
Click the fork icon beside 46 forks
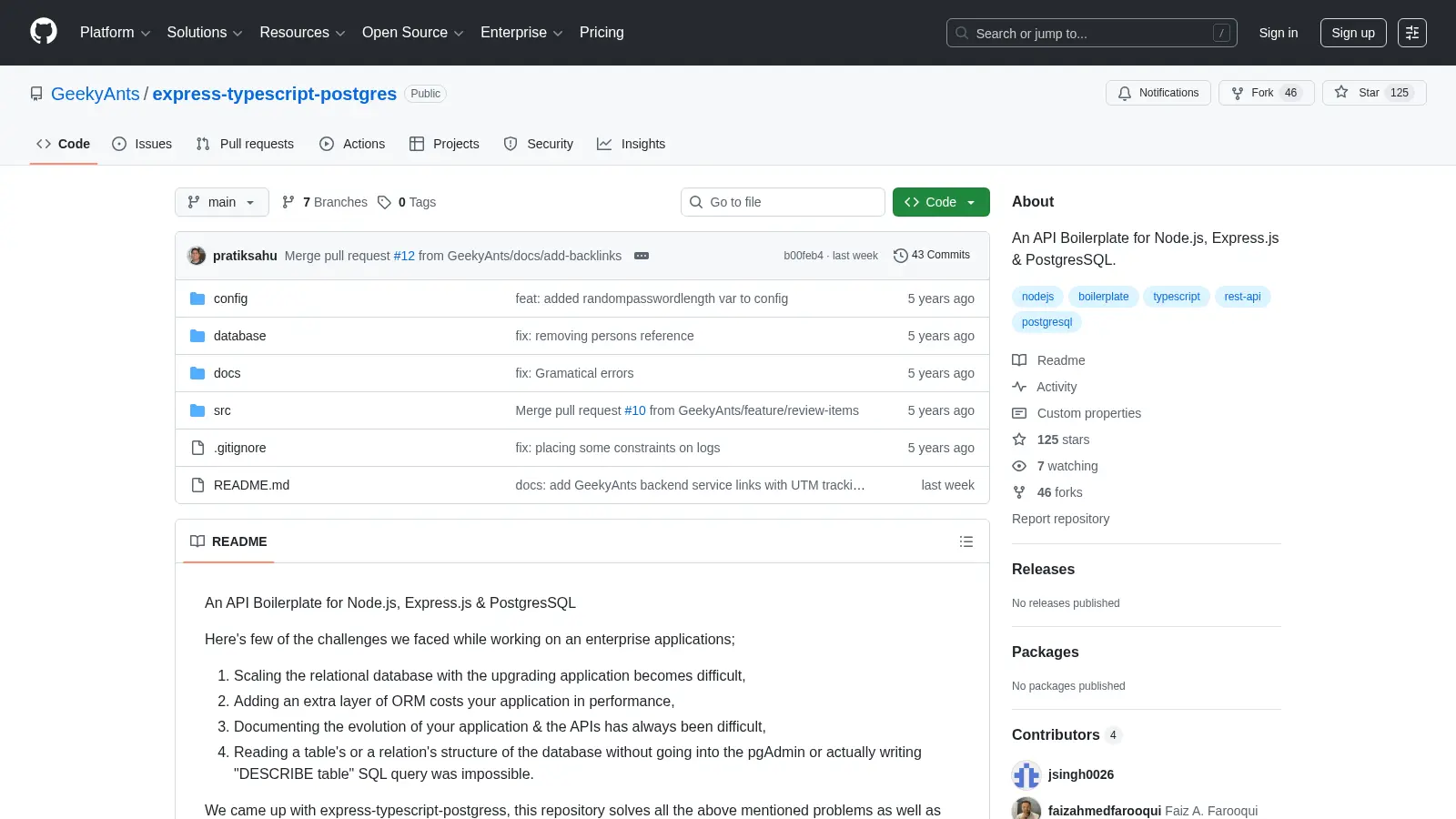pyautogui.click(x=1019, y=492)
